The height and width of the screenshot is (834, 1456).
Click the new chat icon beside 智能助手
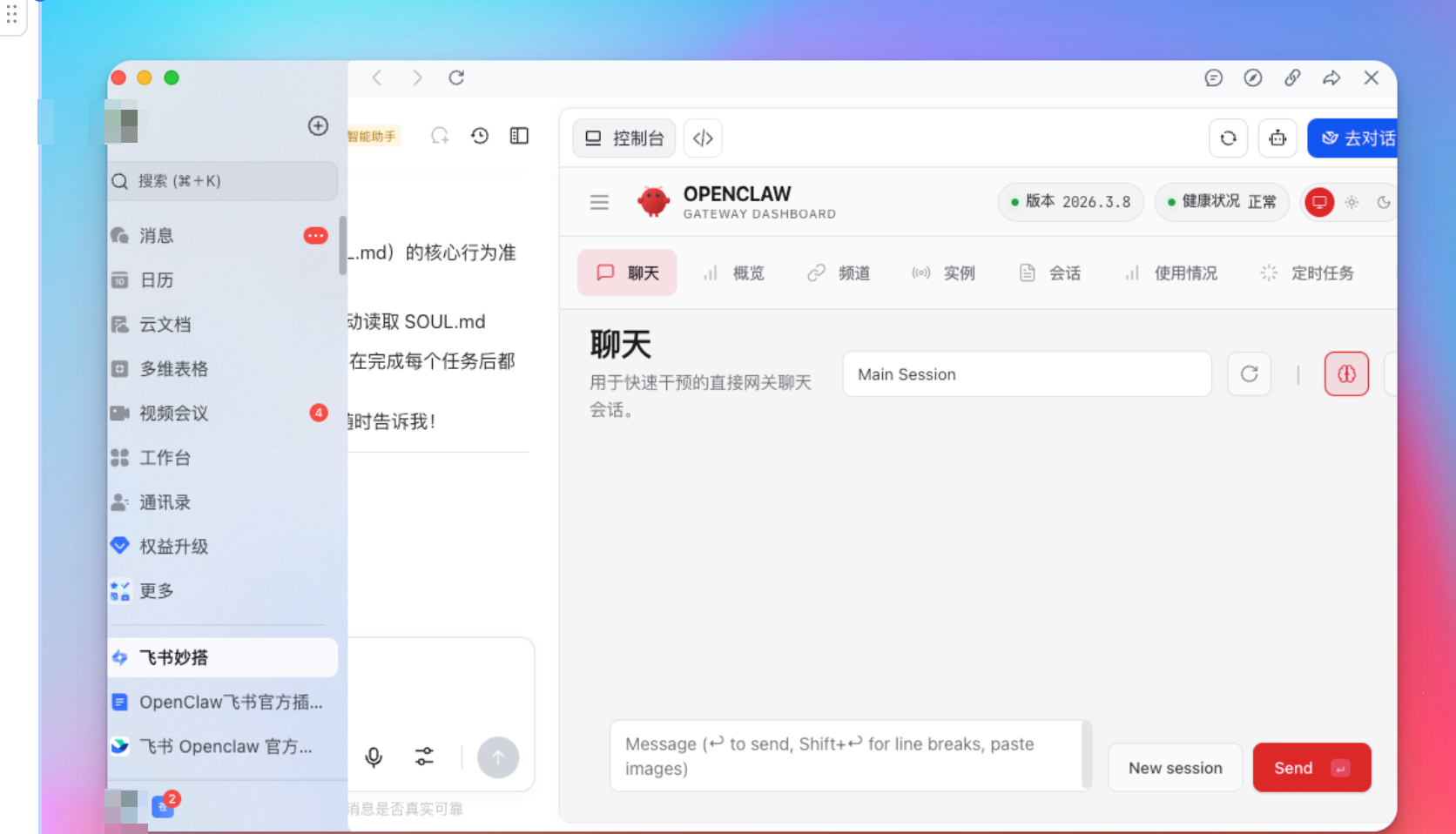(440, 136)
